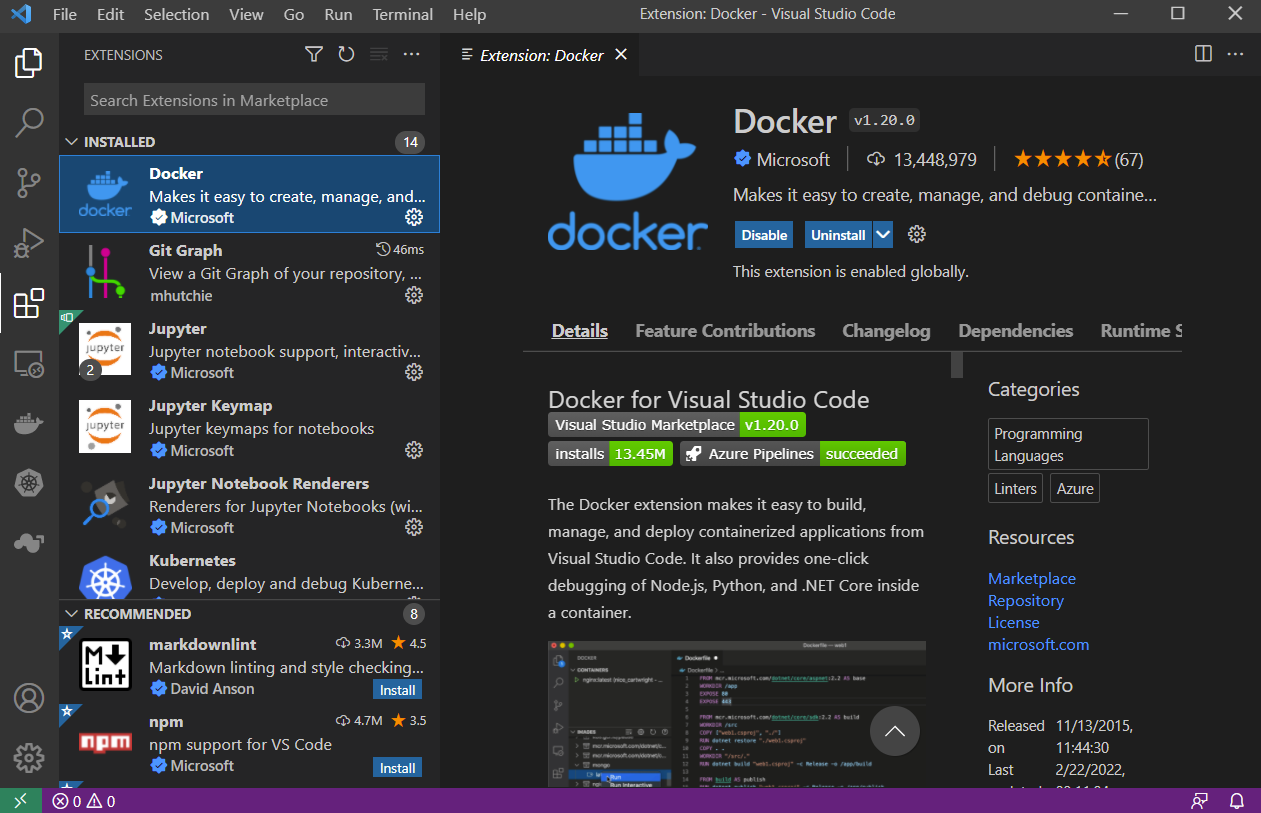Image resolution: width=1261 pixels, height=813 pixels.
Task: Open the Run and Debug view
Action: 28,242
